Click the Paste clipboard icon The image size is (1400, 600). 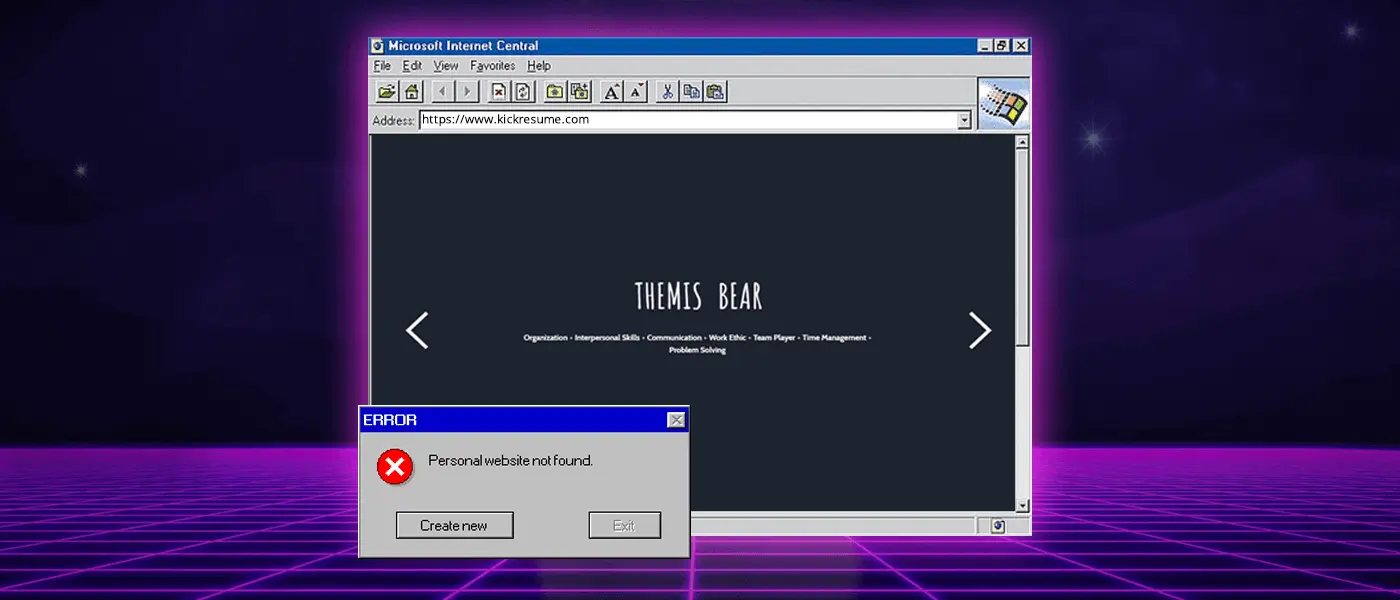point(715,92)
